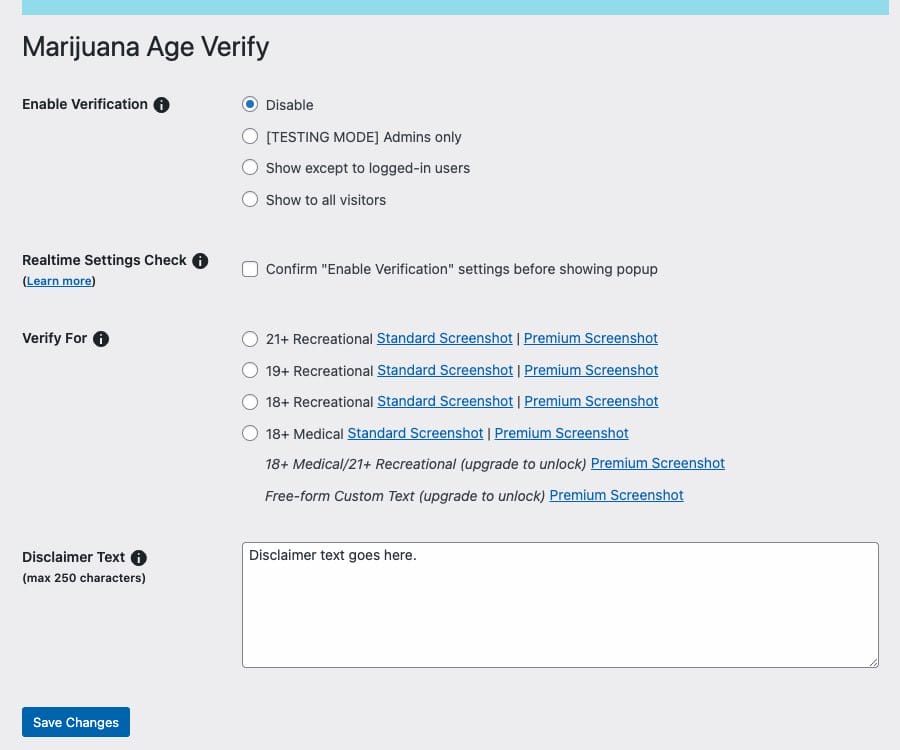
Task: Open Standard Screenshot for 21+ Recreational
Action: [444, 339]
